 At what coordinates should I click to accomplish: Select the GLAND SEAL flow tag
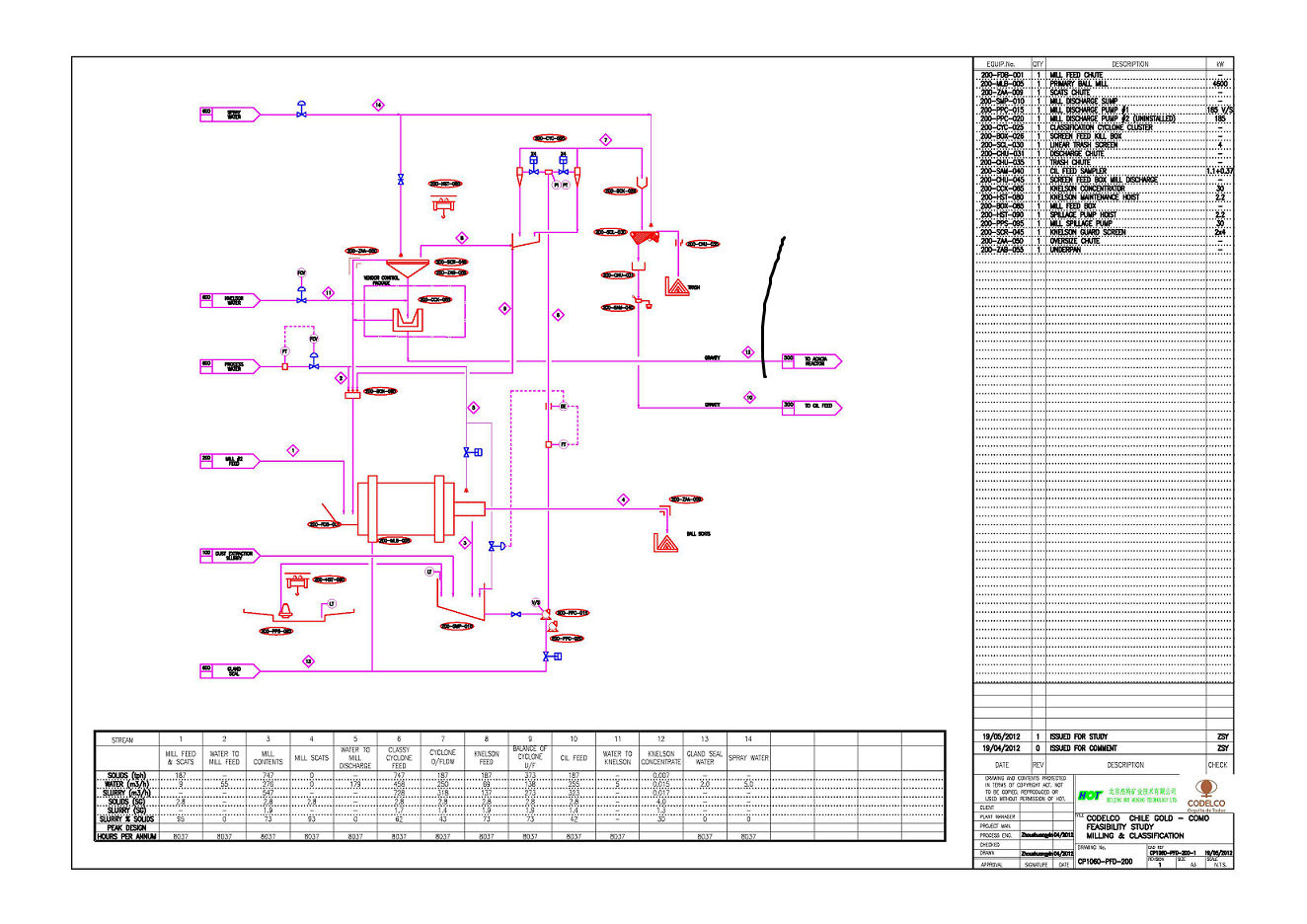coord(230,670)
